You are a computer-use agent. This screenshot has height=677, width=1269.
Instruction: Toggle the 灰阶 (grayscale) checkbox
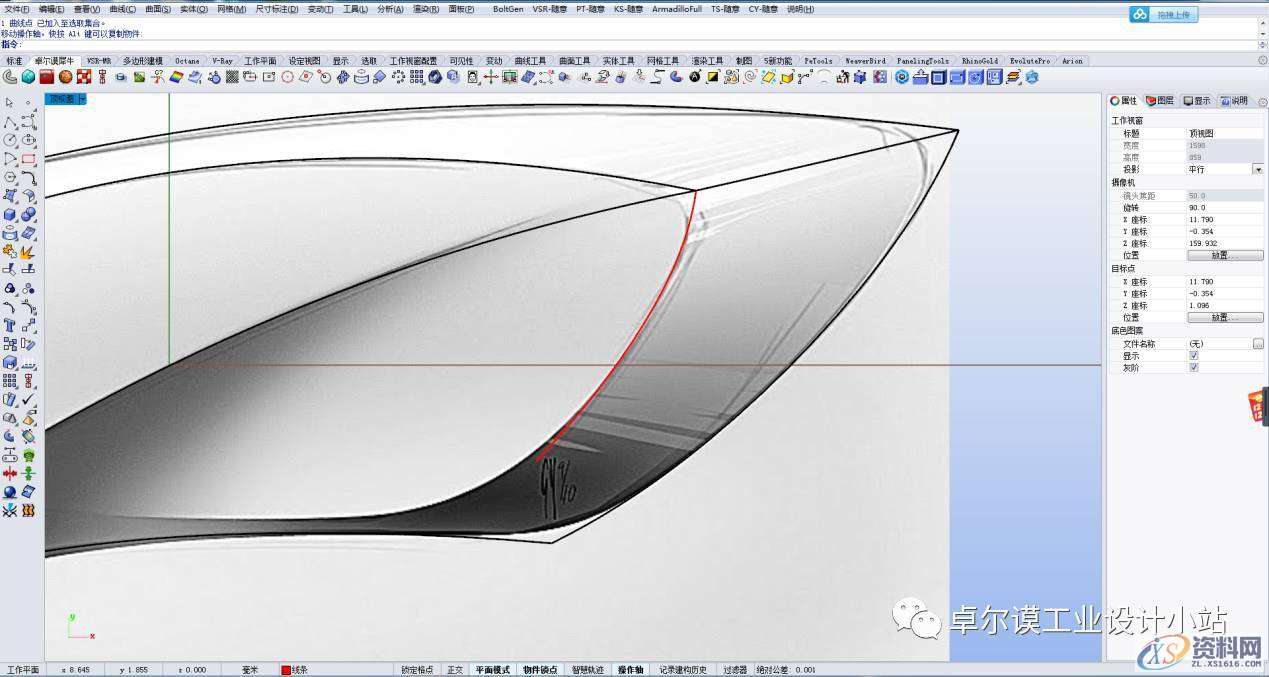click(1194, 367)
